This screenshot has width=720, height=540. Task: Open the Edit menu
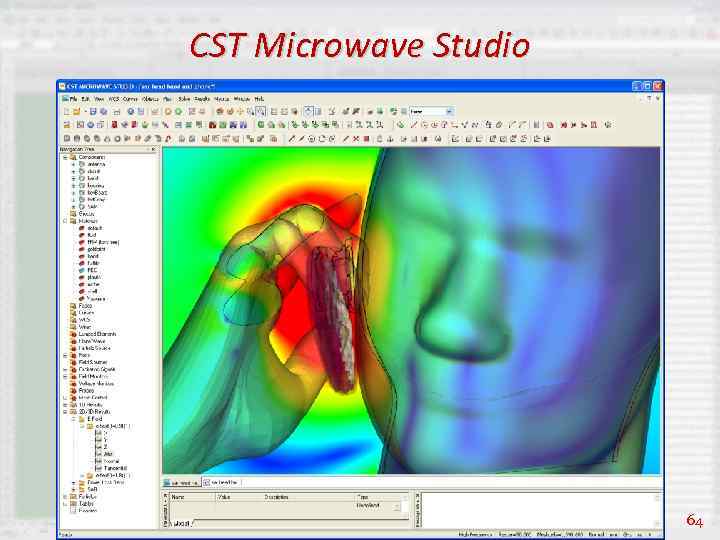pos(85,99)
